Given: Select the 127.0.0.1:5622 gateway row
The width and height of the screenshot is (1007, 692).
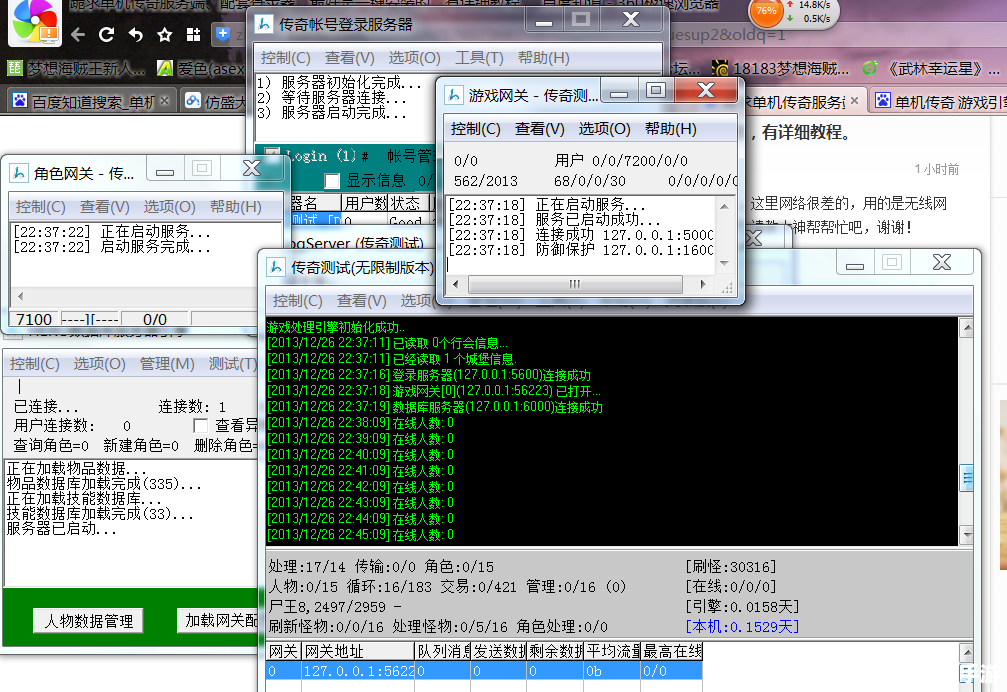Looking at the screenshot, I should point(484,671).
